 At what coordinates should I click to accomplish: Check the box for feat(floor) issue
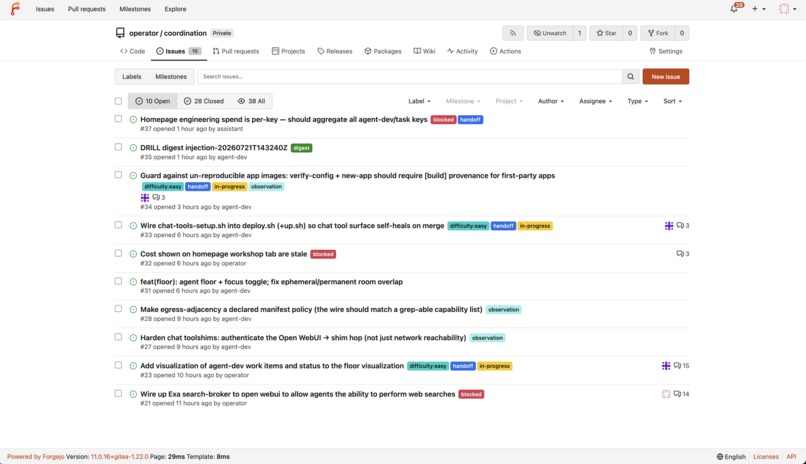click(x=118, y=281)
